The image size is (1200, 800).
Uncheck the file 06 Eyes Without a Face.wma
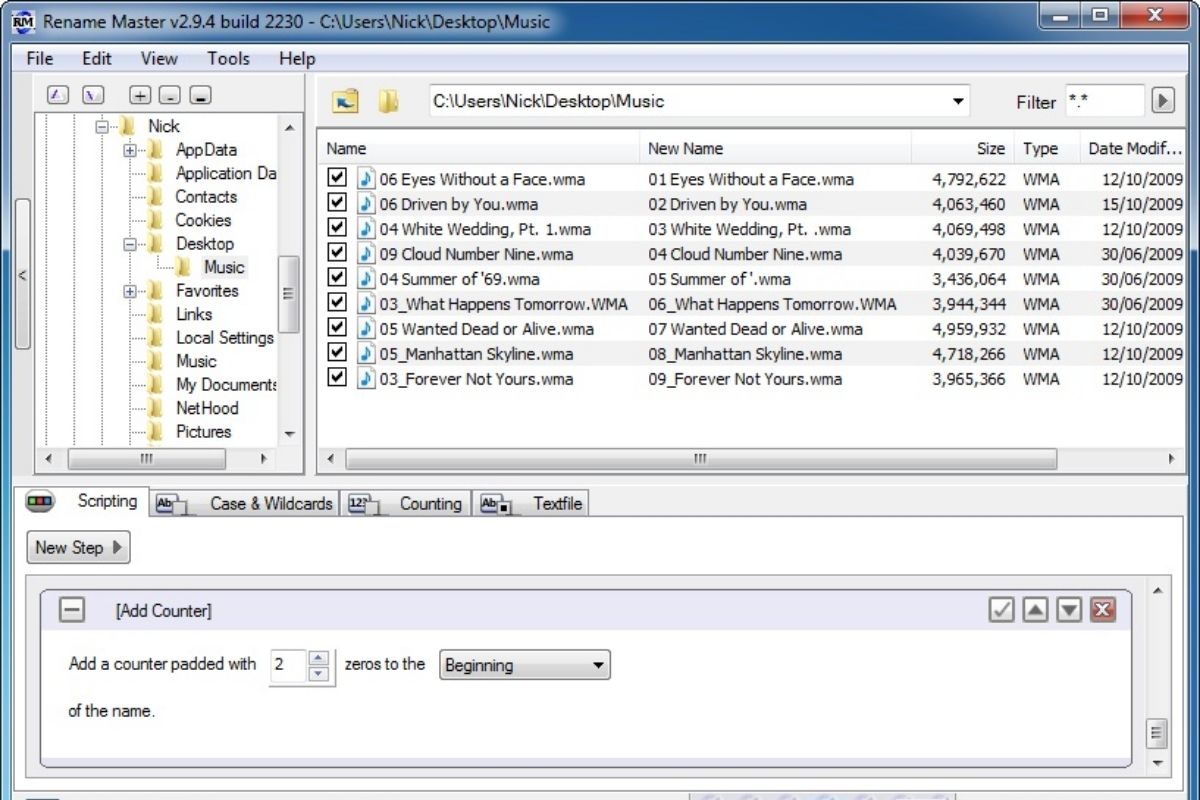pos(337,179)
